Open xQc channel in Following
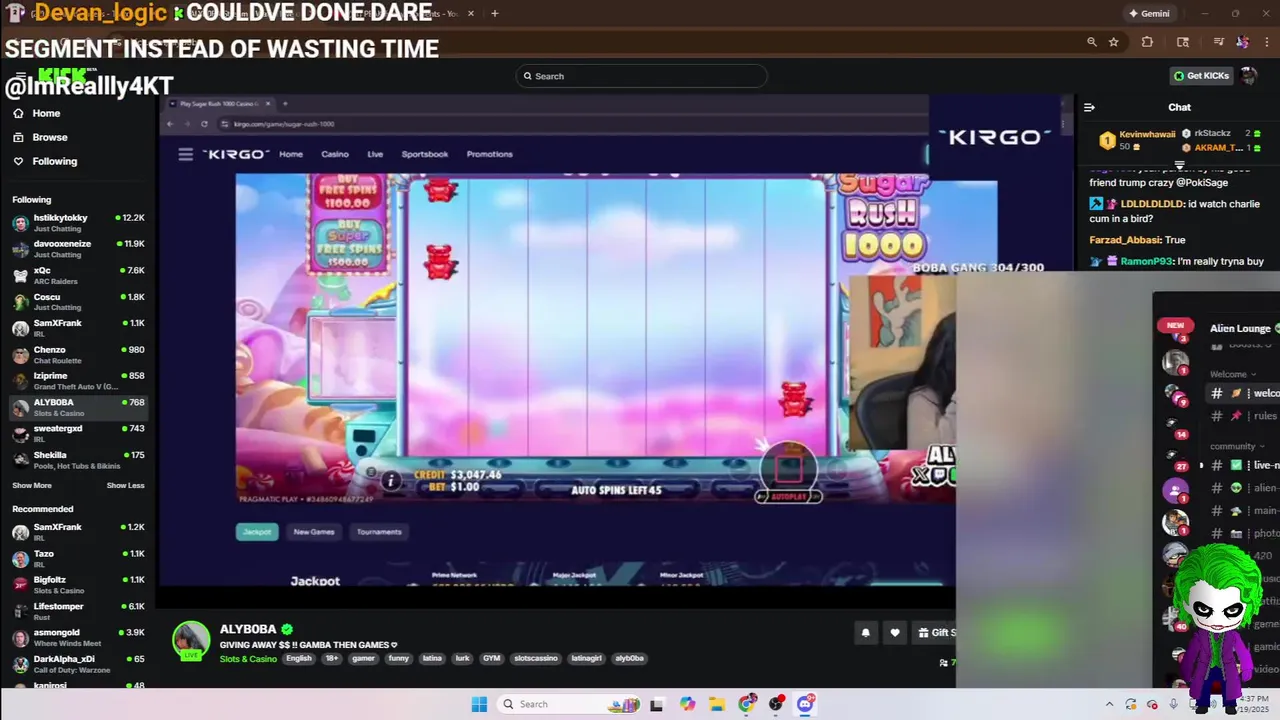The image size is (1280, 720). pyautogui.click(x=78, y=275)
